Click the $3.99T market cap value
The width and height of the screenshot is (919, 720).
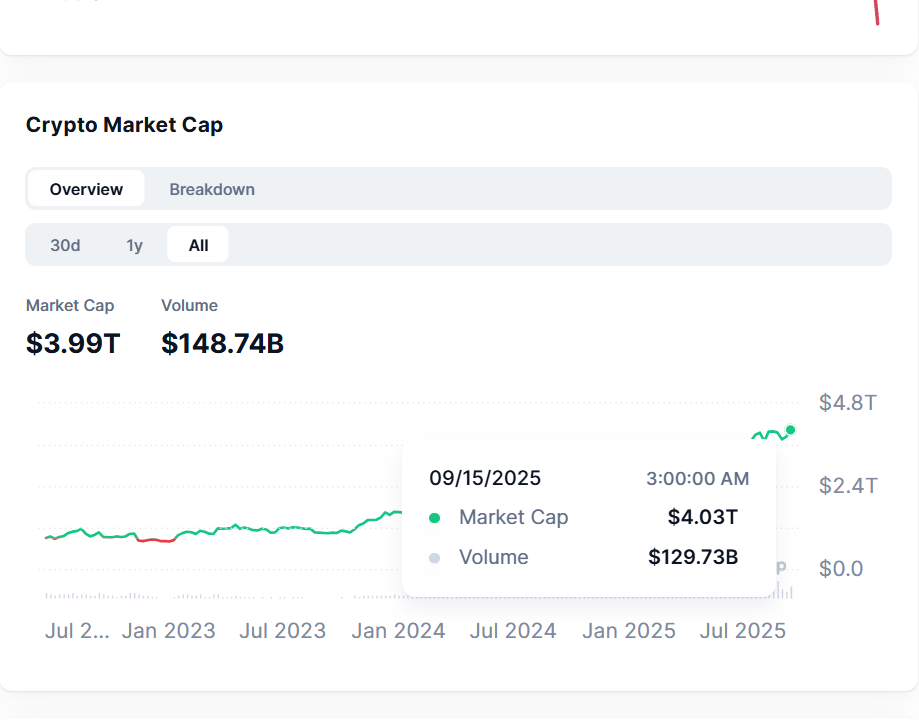point(73,344)
